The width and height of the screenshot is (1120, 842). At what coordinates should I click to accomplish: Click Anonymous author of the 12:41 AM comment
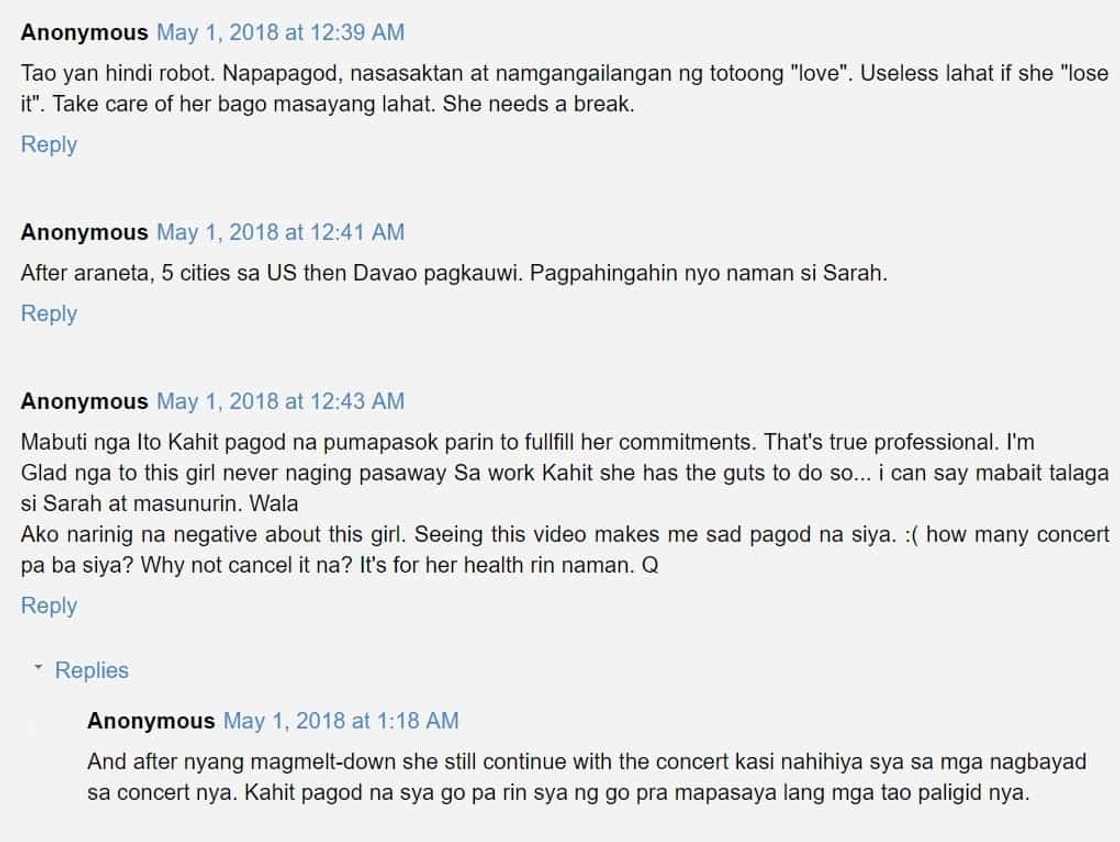pyautogui.click(x=84, y=233)
